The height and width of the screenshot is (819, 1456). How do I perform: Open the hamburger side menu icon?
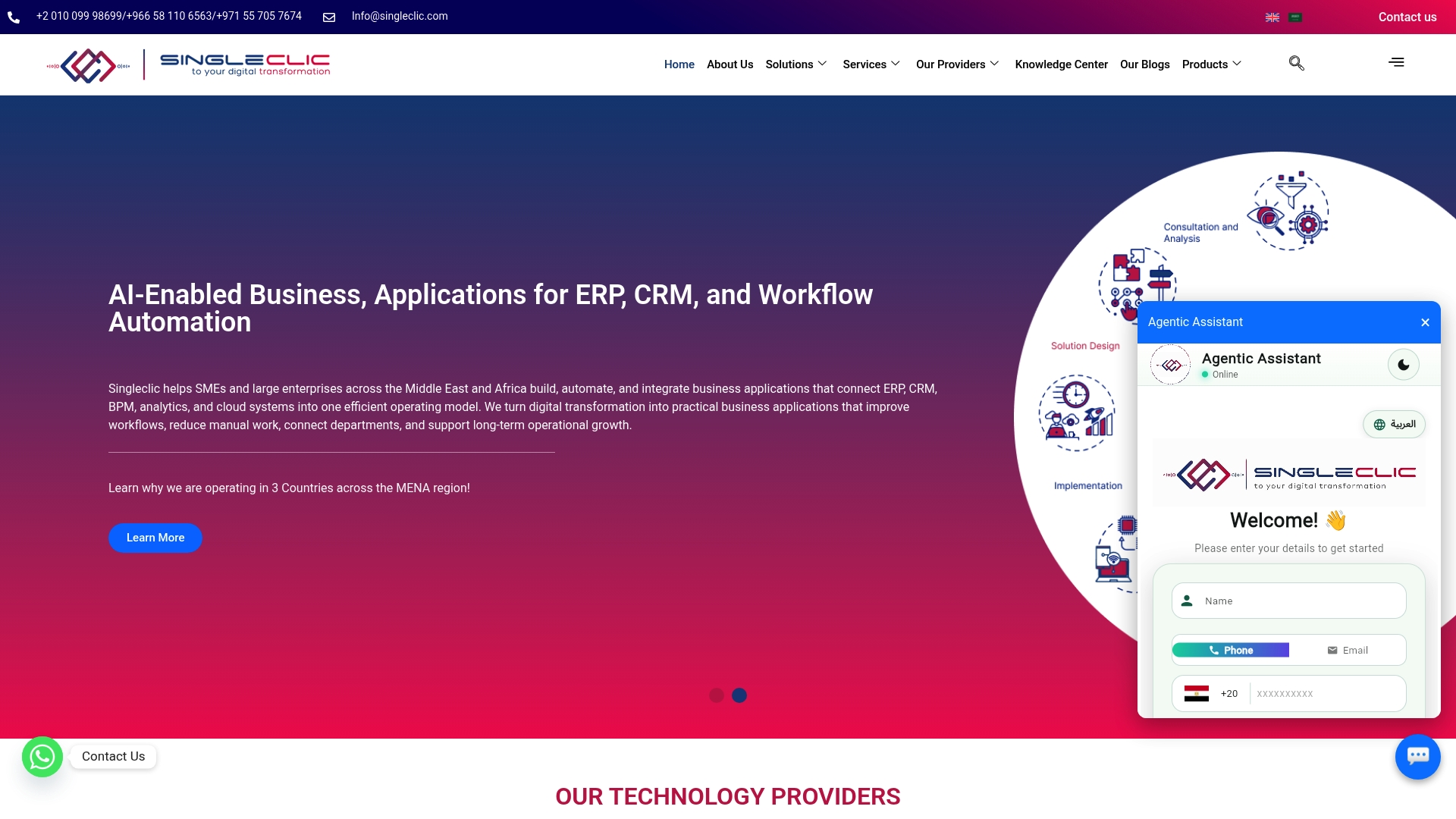pyautogui.click(x=1396, y=62)
